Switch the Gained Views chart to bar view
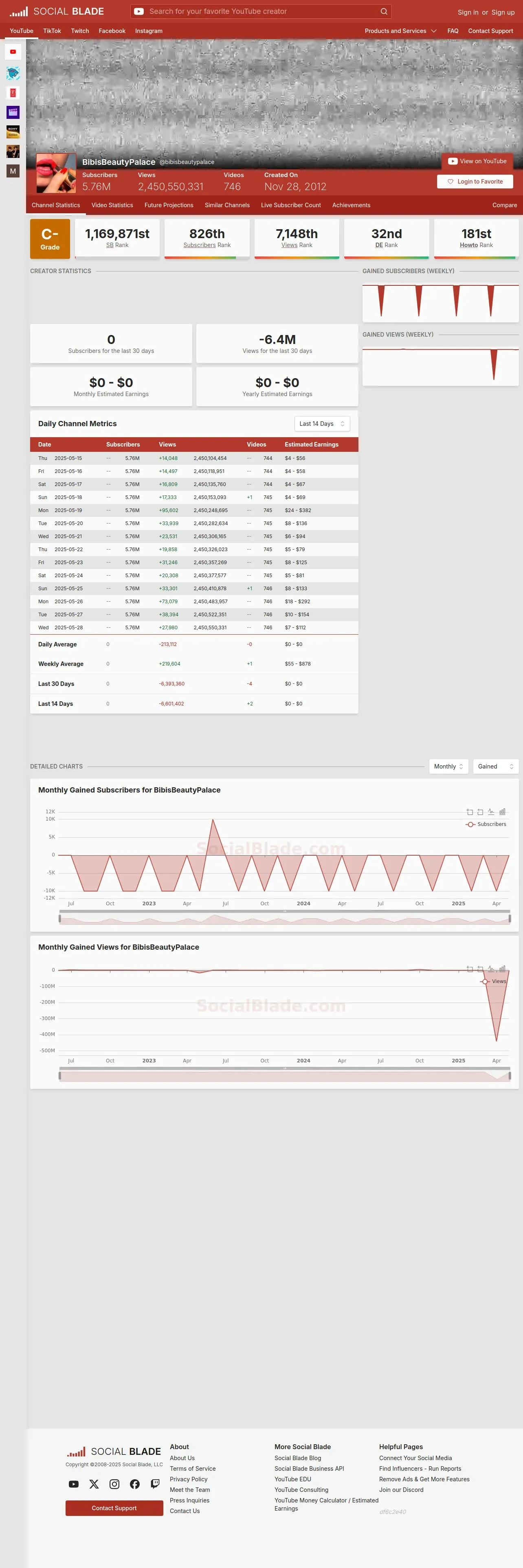 502,969
